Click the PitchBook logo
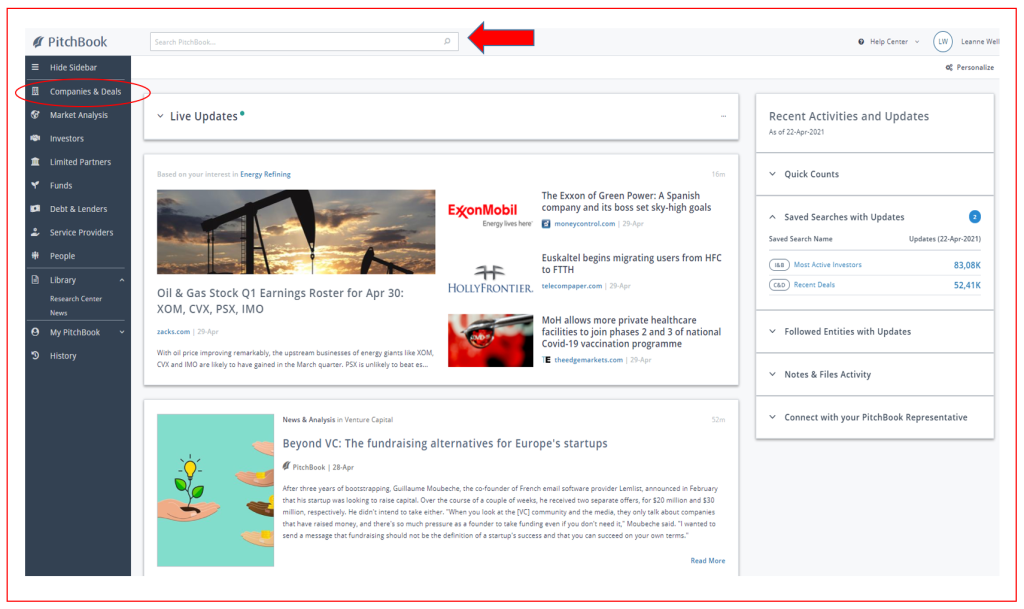The width and height of the screenshot is (1024, 609). point(69,42)
